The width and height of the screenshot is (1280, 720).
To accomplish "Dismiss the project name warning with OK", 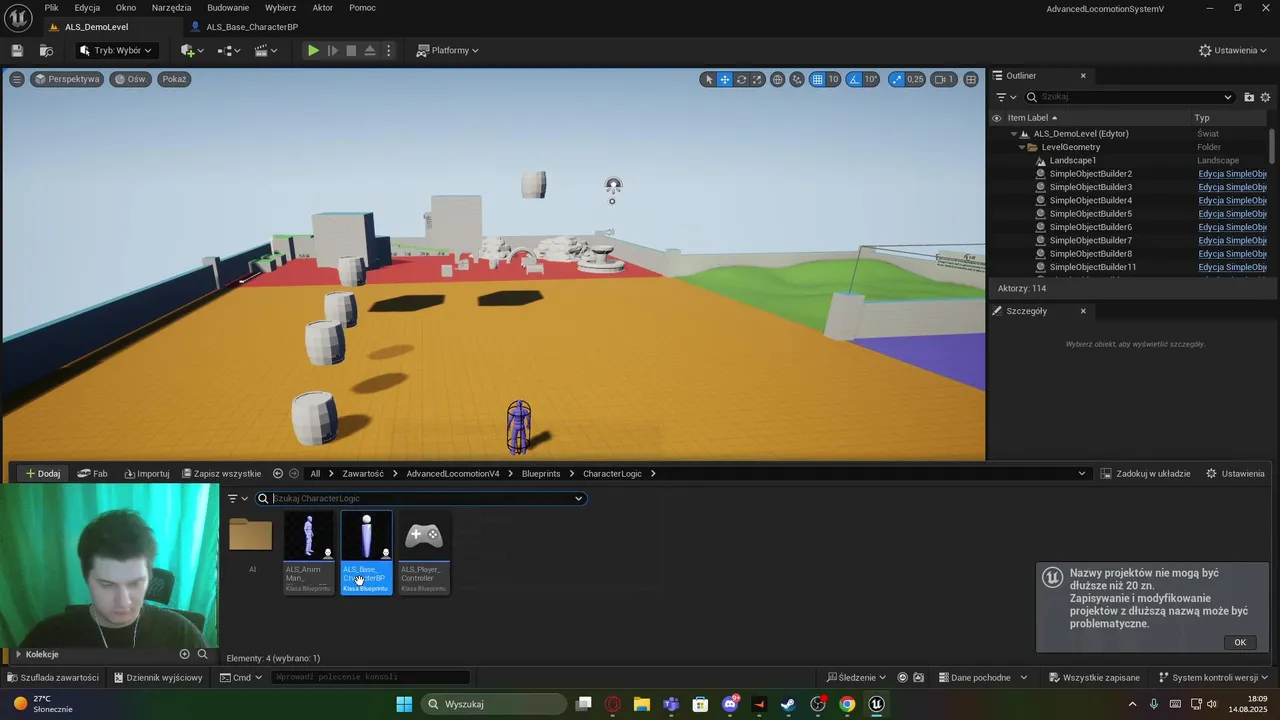I will (x=1239, y=642).
